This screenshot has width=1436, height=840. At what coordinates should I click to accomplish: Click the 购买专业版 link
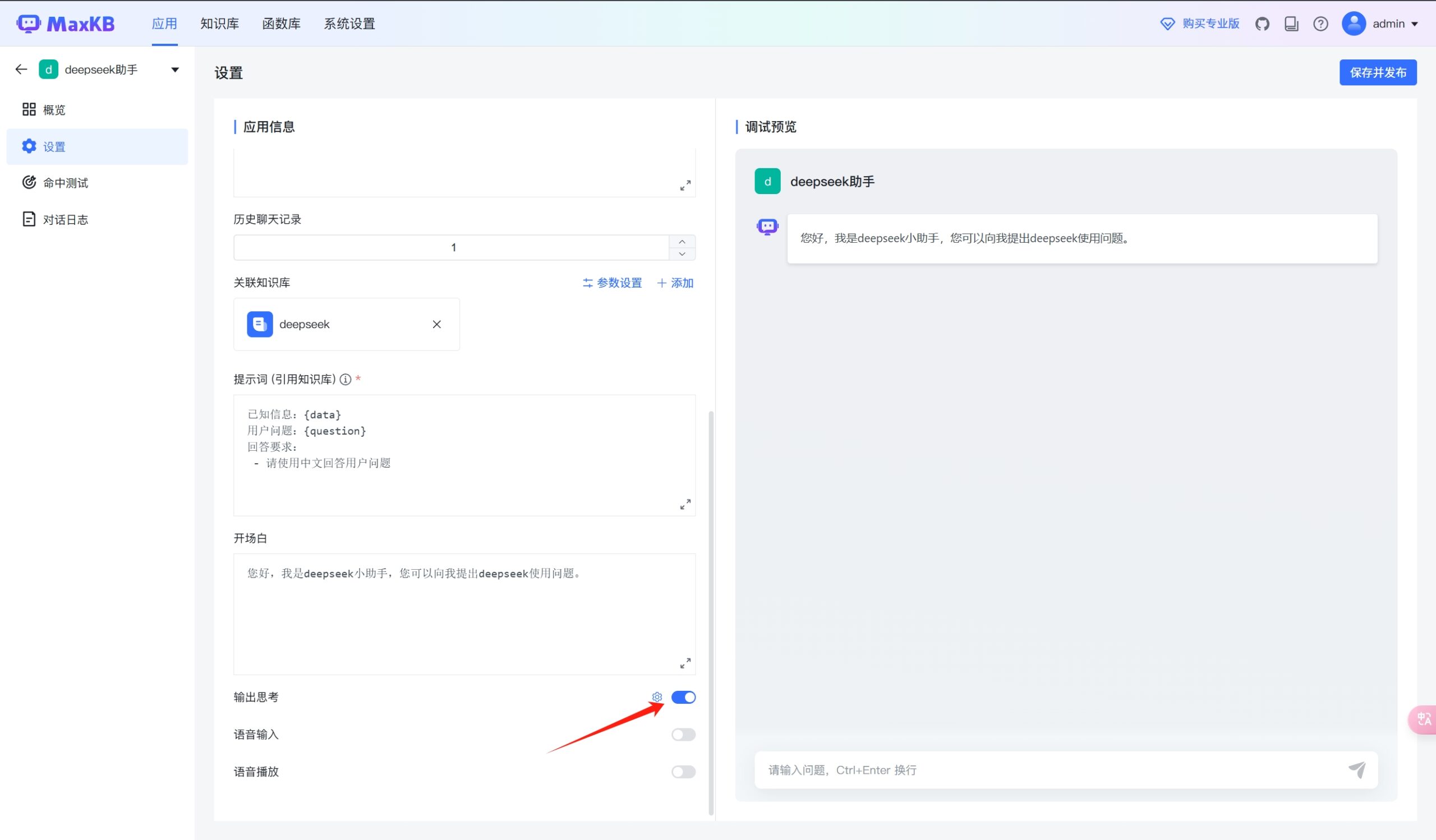tap(1211, 24)
